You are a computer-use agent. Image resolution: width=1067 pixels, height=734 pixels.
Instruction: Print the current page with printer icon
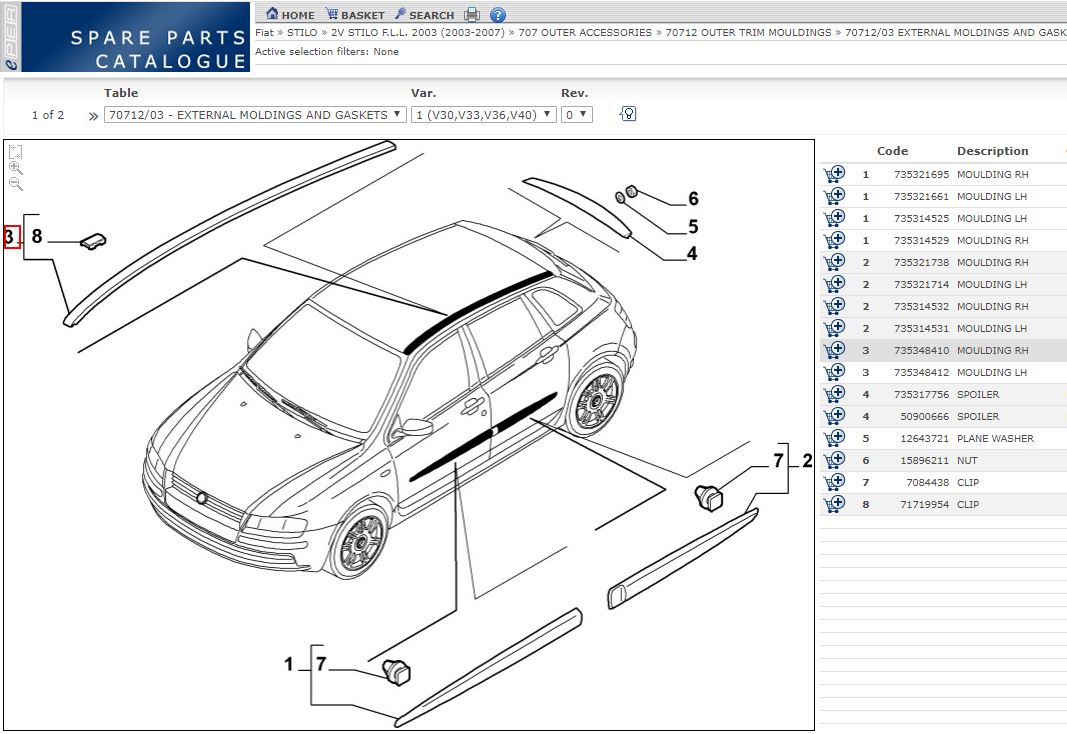tap(472, 14)
